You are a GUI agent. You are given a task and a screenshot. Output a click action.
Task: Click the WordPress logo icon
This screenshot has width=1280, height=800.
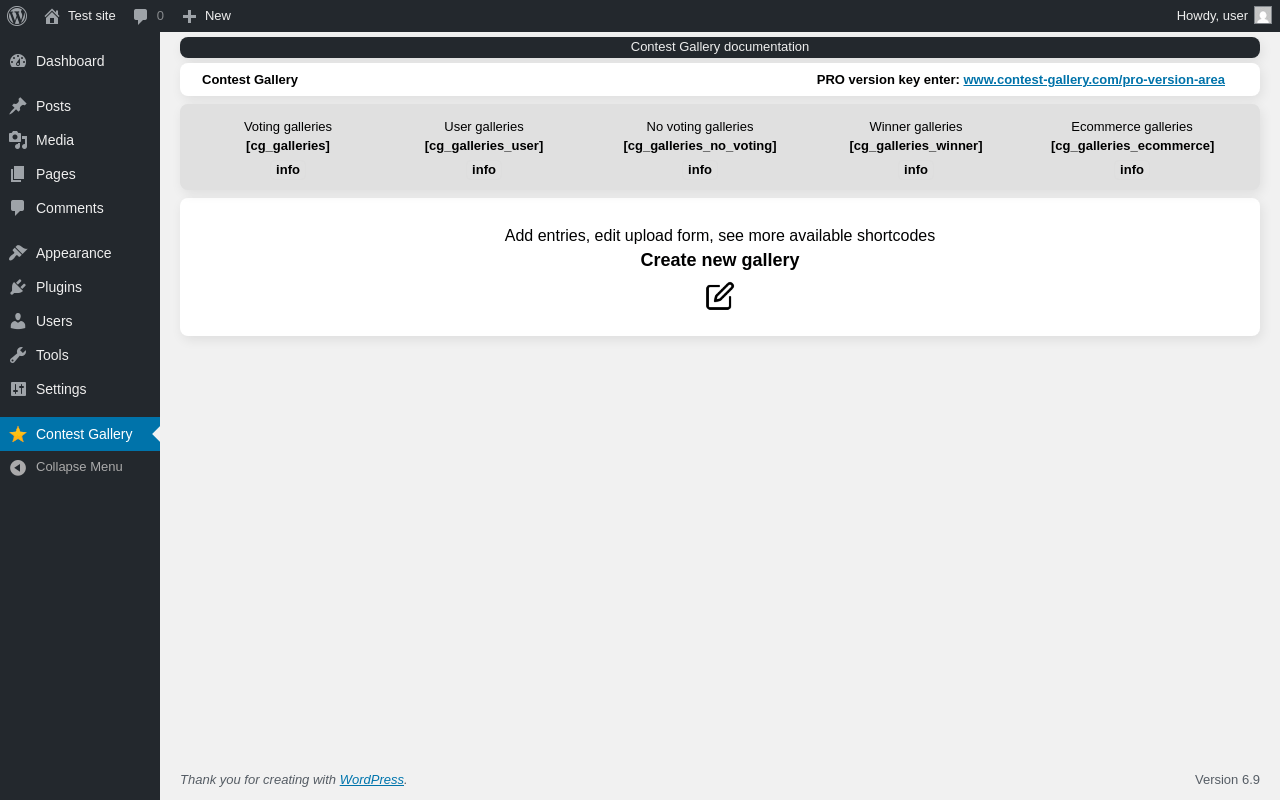[x=17, y=16]
